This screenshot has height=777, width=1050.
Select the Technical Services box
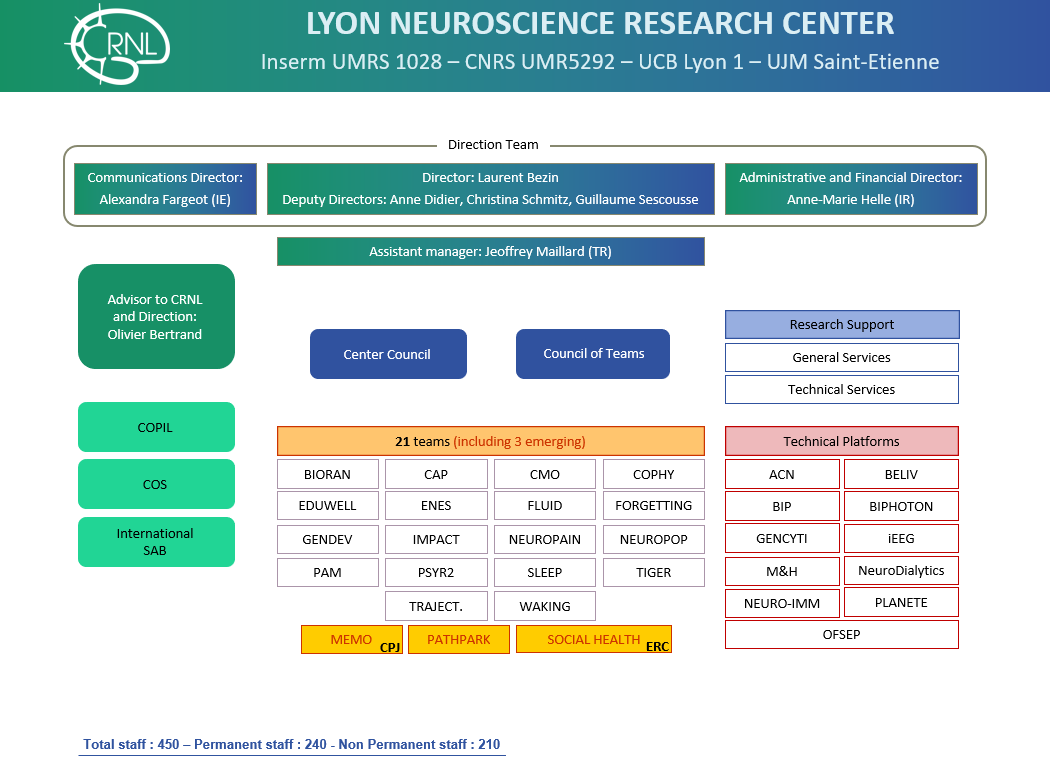pyautogui.click(x=842, y=389)
